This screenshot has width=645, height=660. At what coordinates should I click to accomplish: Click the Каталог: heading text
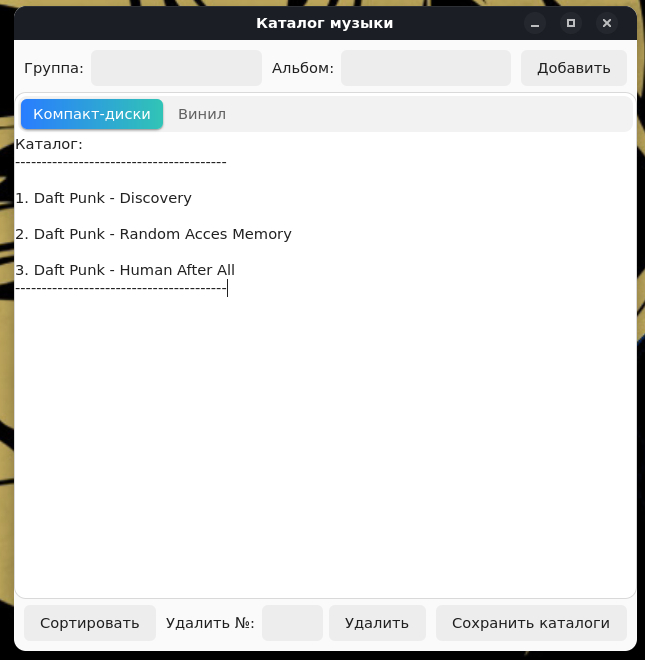[x=49, y=144]
